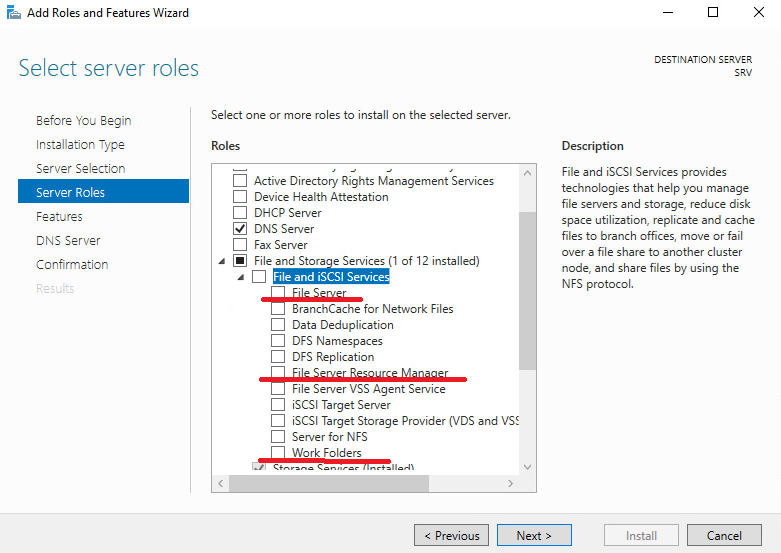Uncheck the DNS Server role
781x553 pixels.
(240, 228)
